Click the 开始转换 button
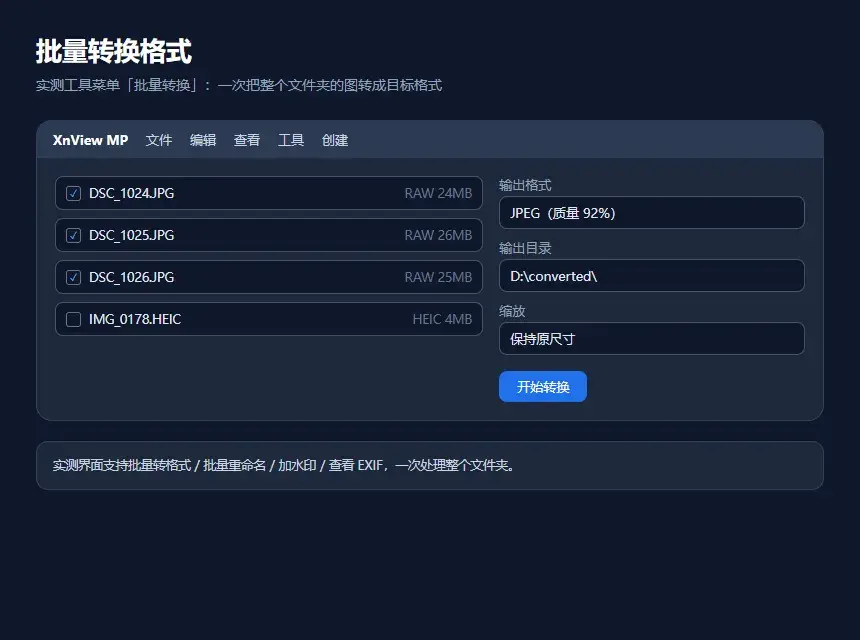 pos(543,387)
